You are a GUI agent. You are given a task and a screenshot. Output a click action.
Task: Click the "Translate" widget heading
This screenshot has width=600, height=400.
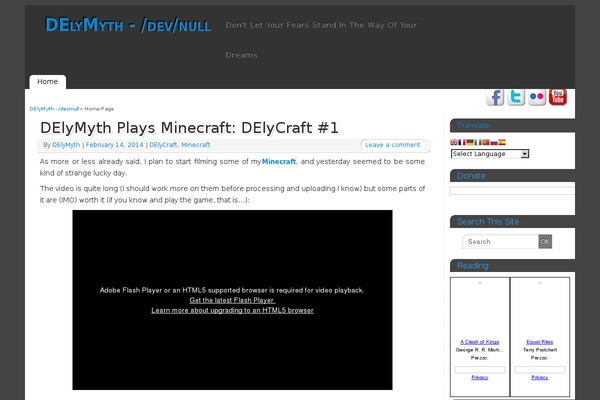coord(473,126)
